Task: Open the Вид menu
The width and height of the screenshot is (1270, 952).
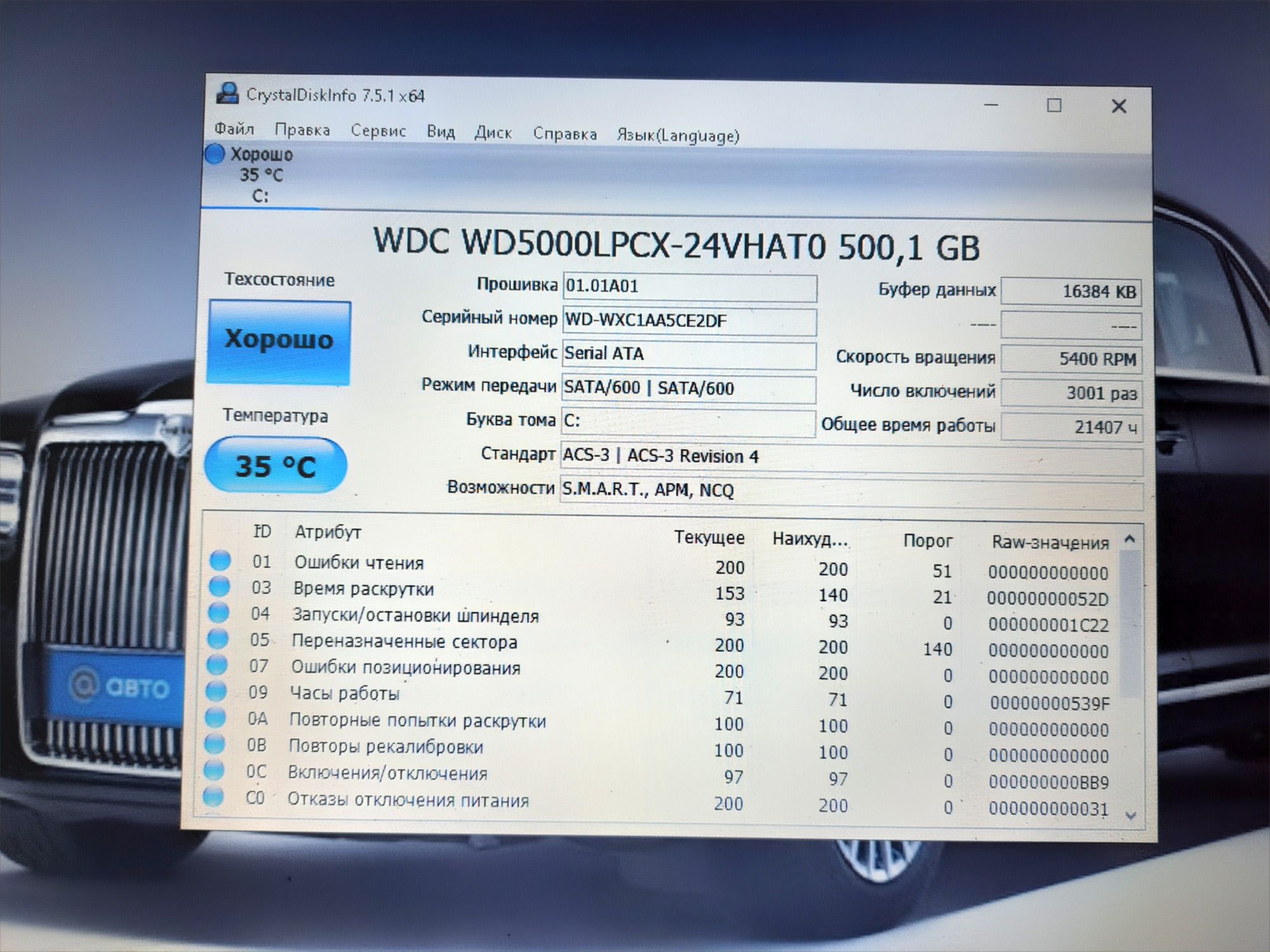Action: (440, 132)
